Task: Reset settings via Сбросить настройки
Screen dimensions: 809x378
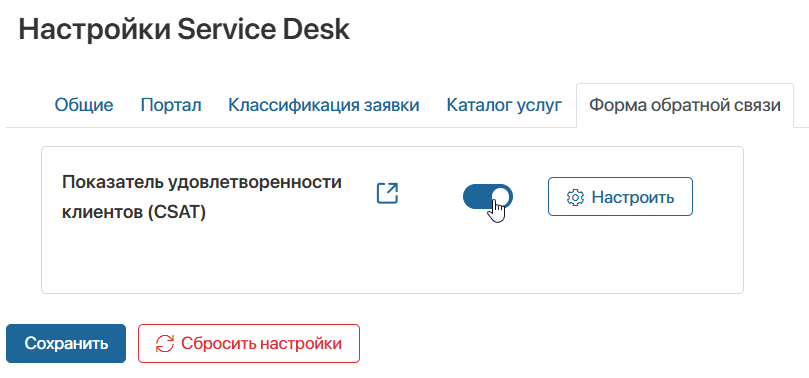Action: [x=249, y=343]
